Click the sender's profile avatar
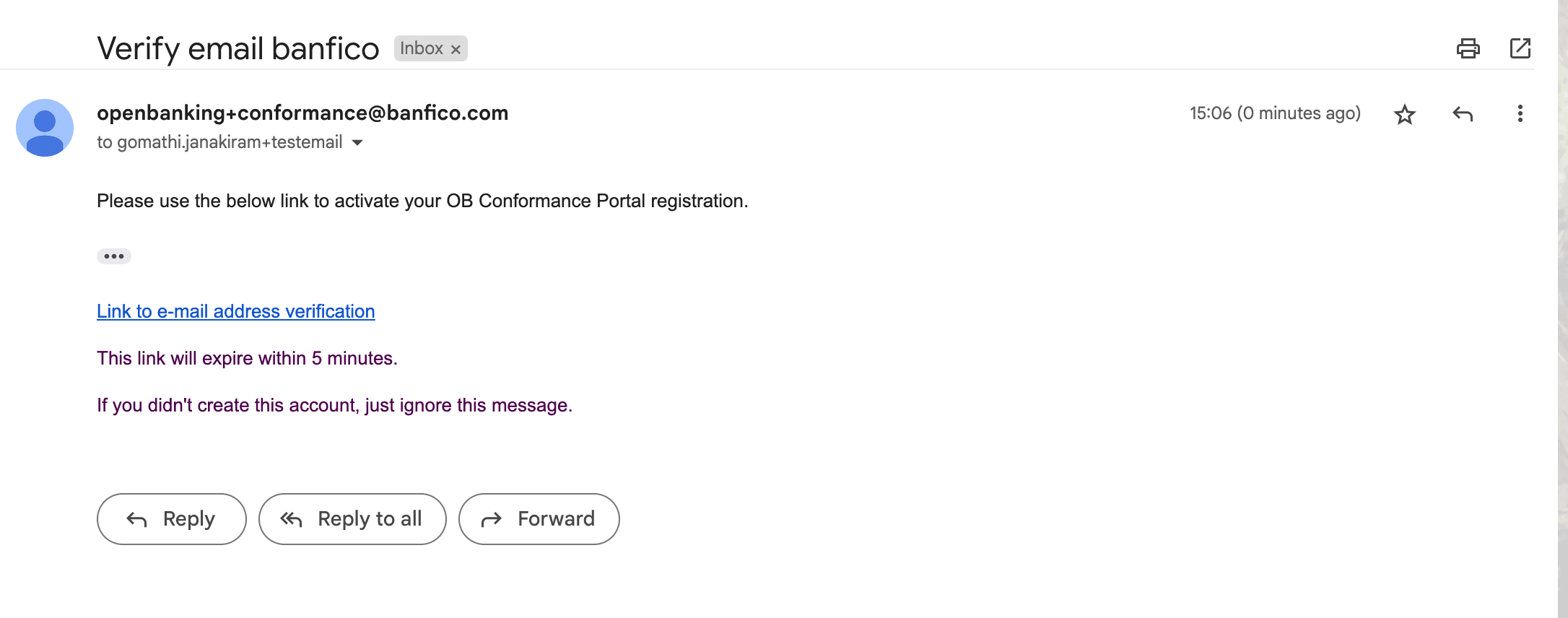Viewport: 1568px width, 618px height. (45, 128)
